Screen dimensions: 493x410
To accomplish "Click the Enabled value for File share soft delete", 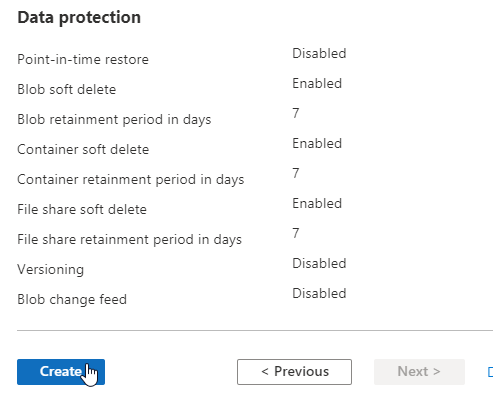I will pos(317,203).
